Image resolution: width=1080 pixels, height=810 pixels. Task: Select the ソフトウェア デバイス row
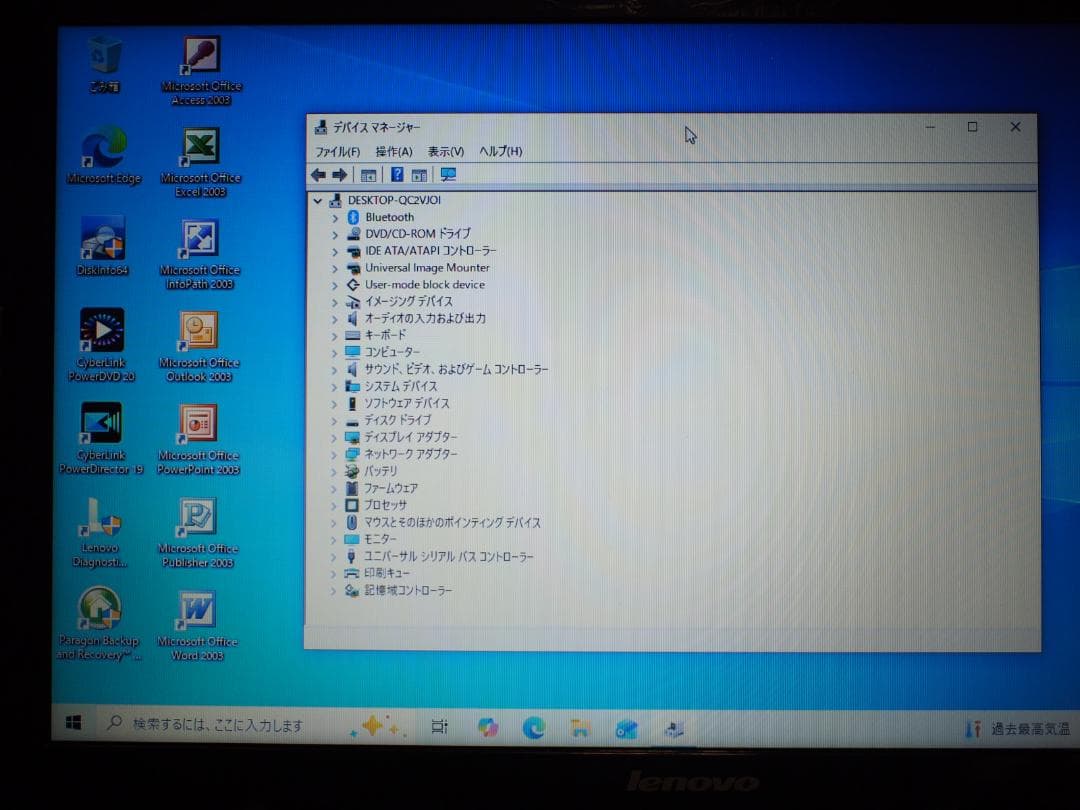pyautogui.click(x=406, y=404)
